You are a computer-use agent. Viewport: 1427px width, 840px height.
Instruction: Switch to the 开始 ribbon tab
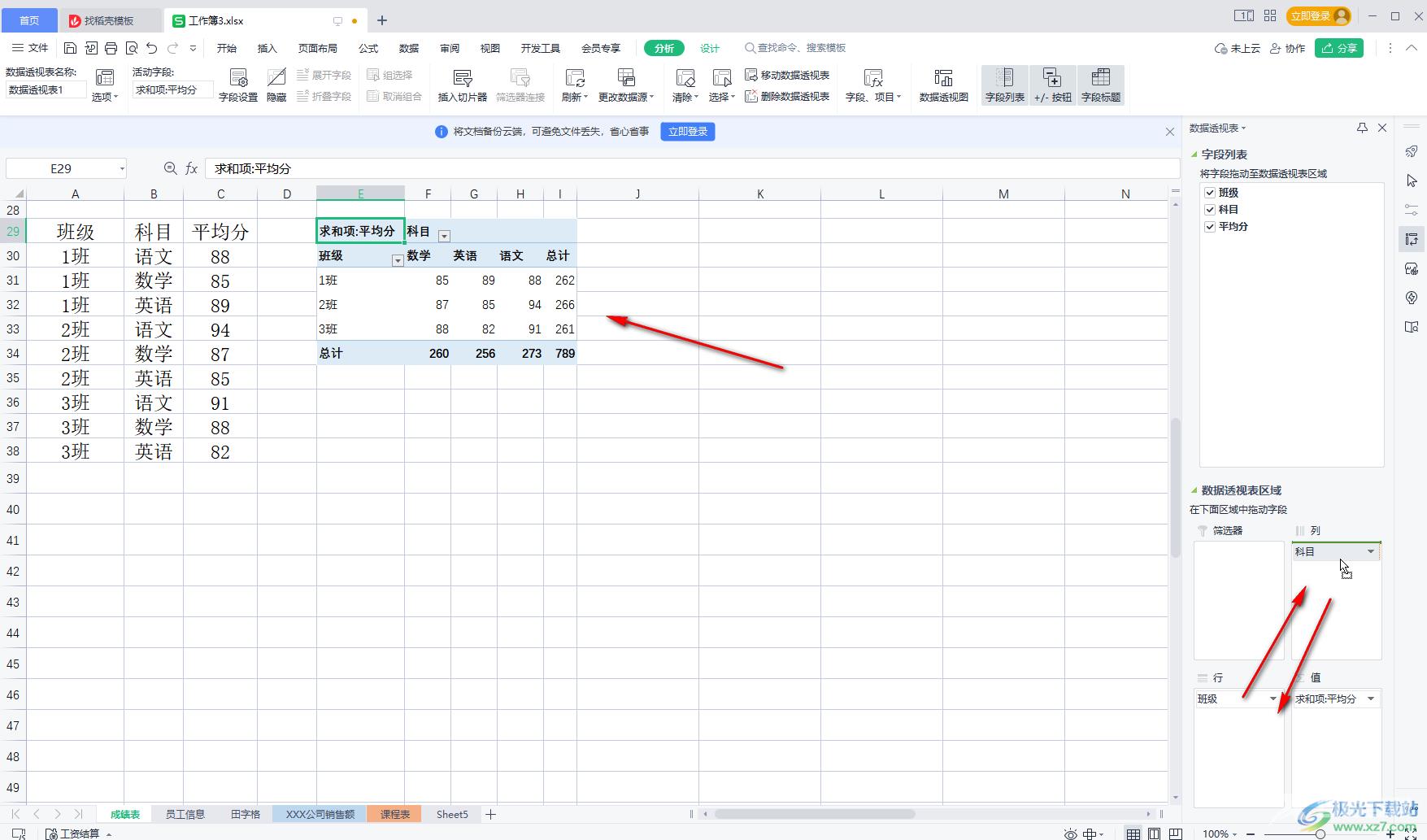tap(227, 49)
